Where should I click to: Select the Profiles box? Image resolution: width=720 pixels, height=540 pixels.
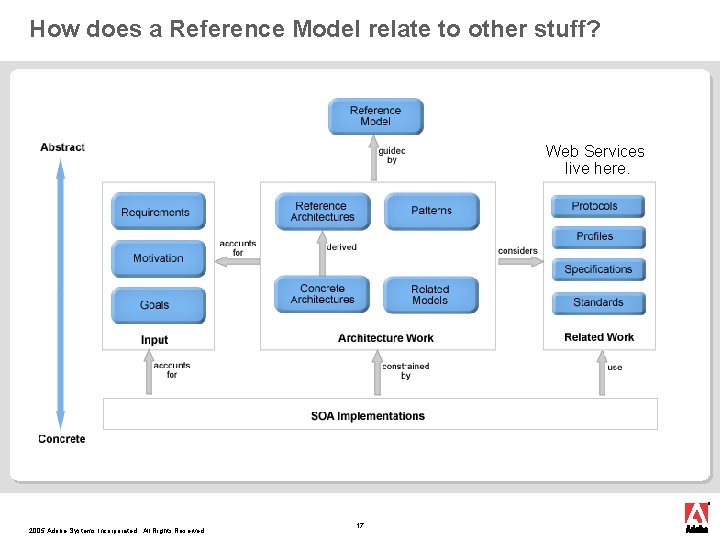pyautogui.click(x=598, y=237)
